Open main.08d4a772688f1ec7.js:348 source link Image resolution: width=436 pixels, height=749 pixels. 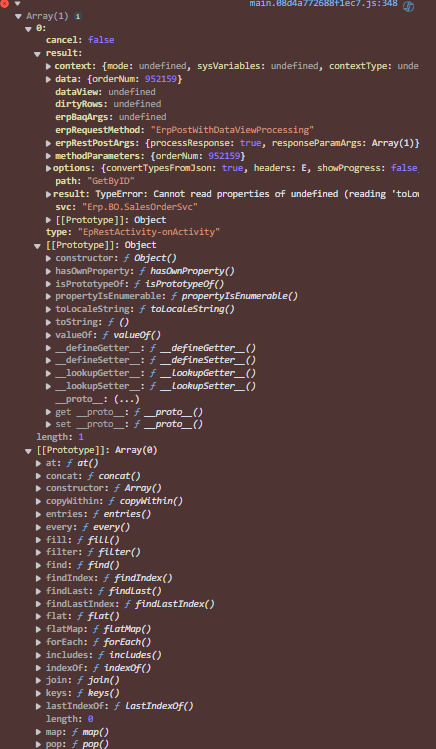(x=323, y=3)
